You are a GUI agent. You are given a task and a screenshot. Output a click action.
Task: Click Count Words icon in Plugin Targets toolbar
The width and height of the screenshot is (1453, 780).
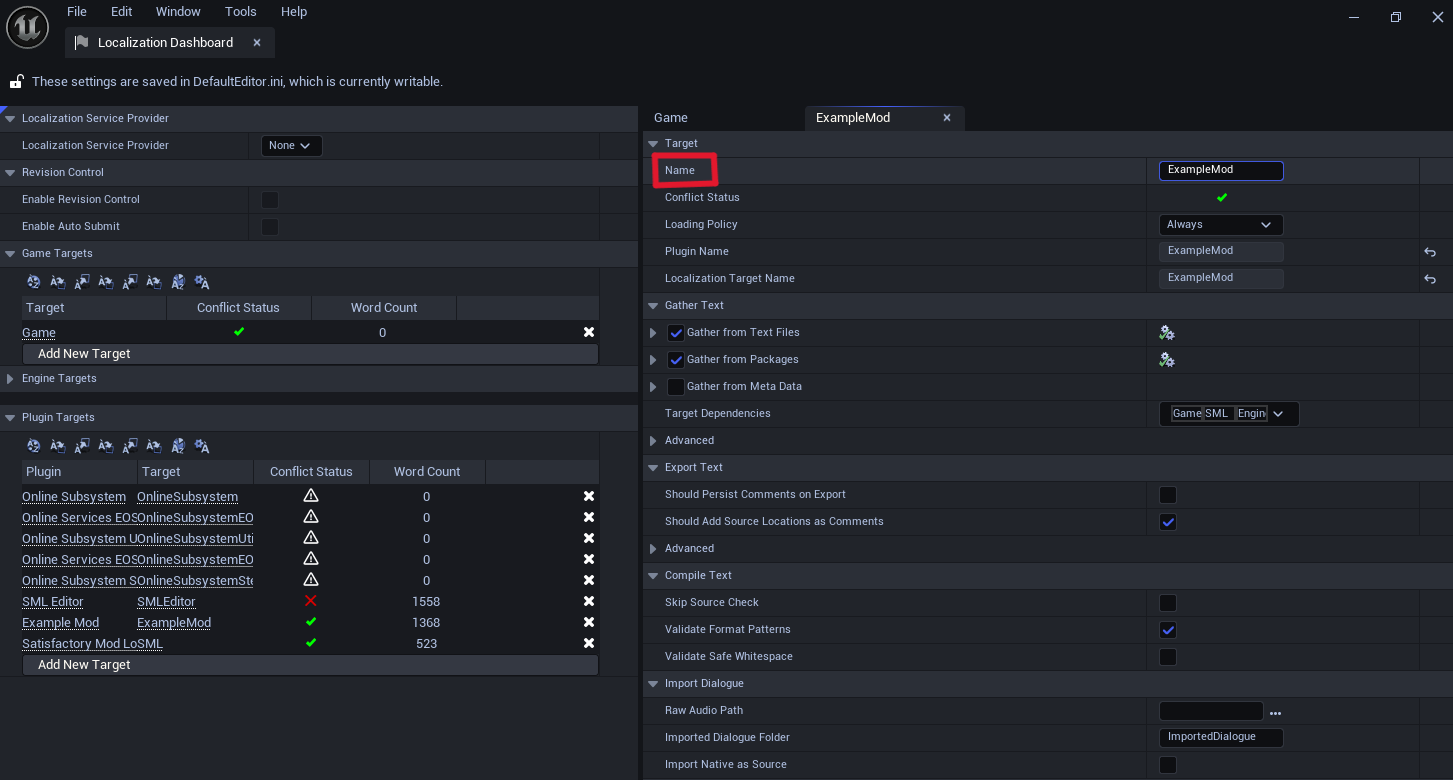(x=178, y=446)
